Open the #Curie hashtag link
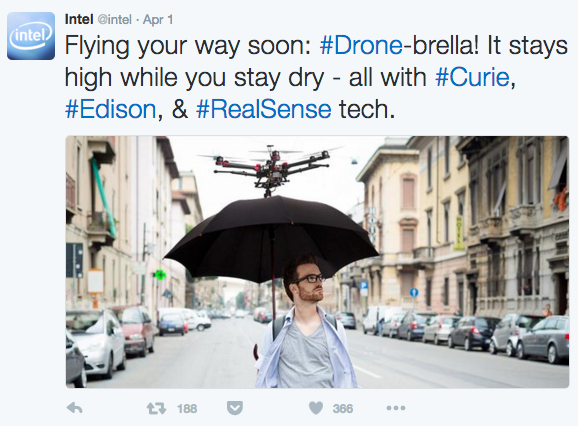Viewport: 578px width, 426px height. 473,78
